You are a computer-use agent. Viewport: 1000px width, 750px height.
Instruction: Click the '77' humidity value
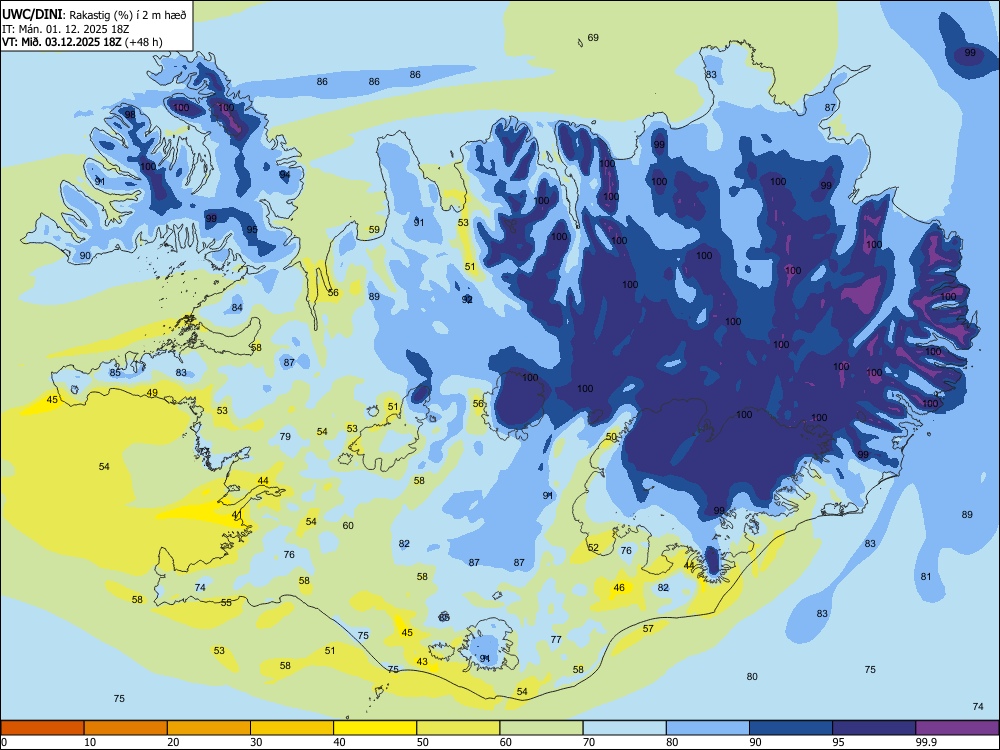tap(556, 640)
